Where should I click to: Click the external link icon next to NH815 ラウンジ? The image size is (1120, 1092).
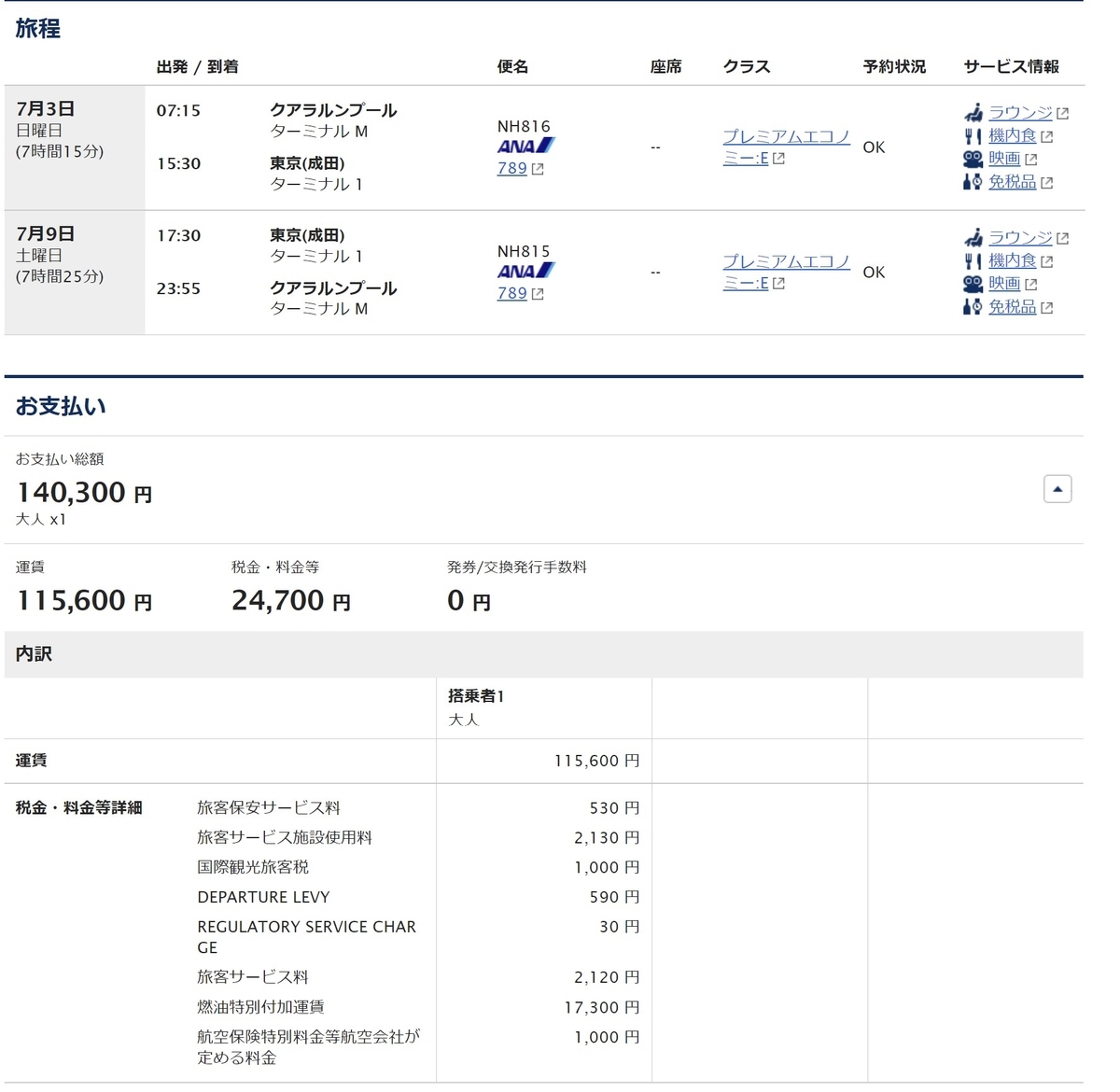coord(1063,237)
